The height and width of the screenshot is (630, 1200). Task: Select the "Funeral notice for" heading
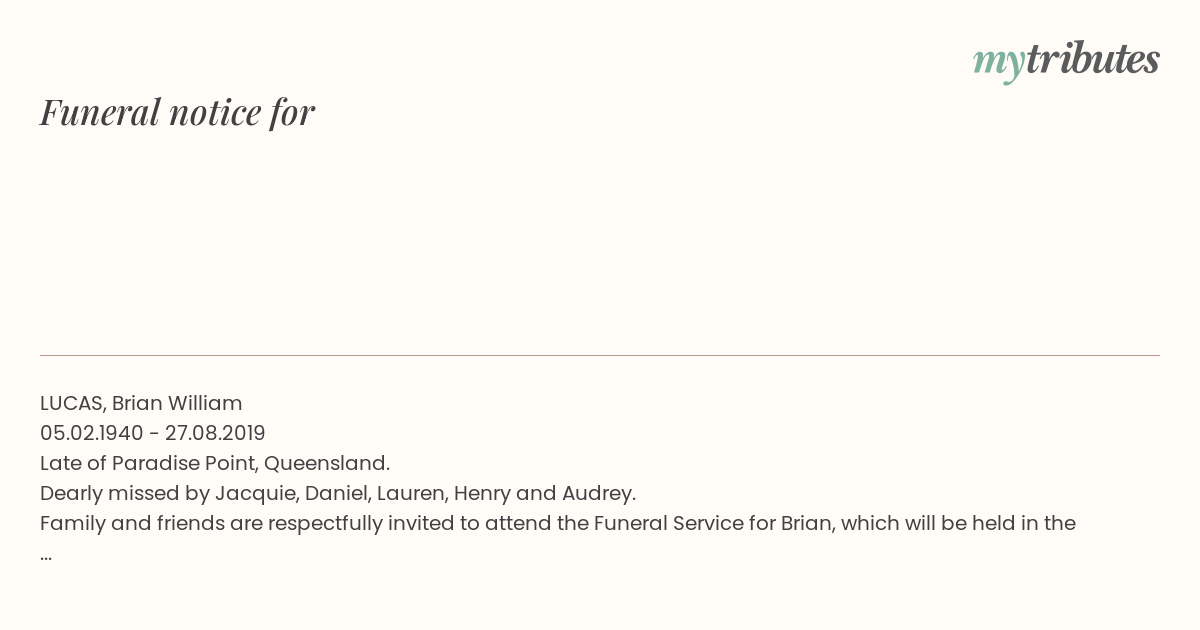tap(177, 112)
